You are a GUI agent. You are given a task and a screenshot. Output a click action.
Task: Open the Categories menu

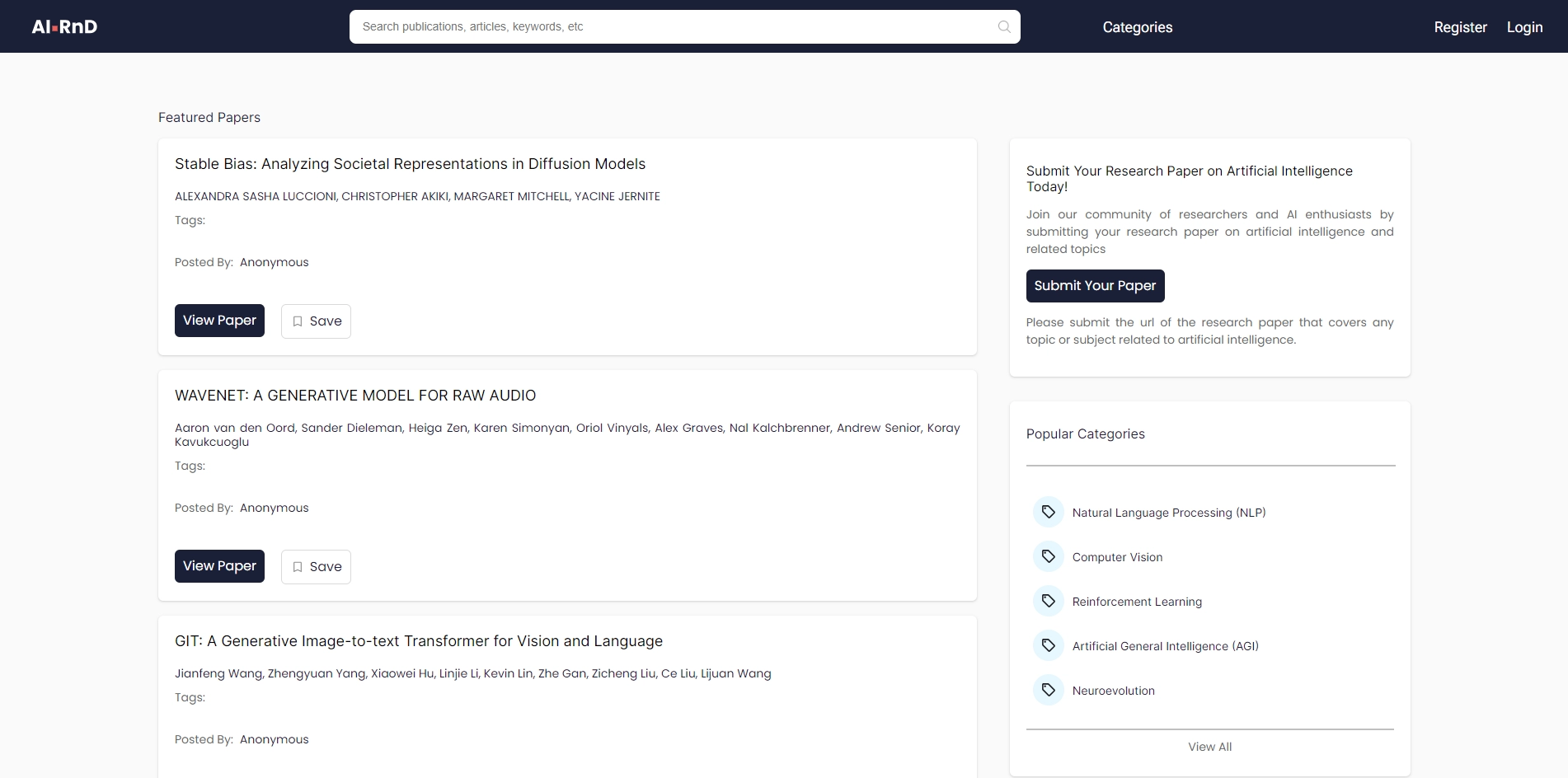pyautogui.click(x=1137, y=27)
